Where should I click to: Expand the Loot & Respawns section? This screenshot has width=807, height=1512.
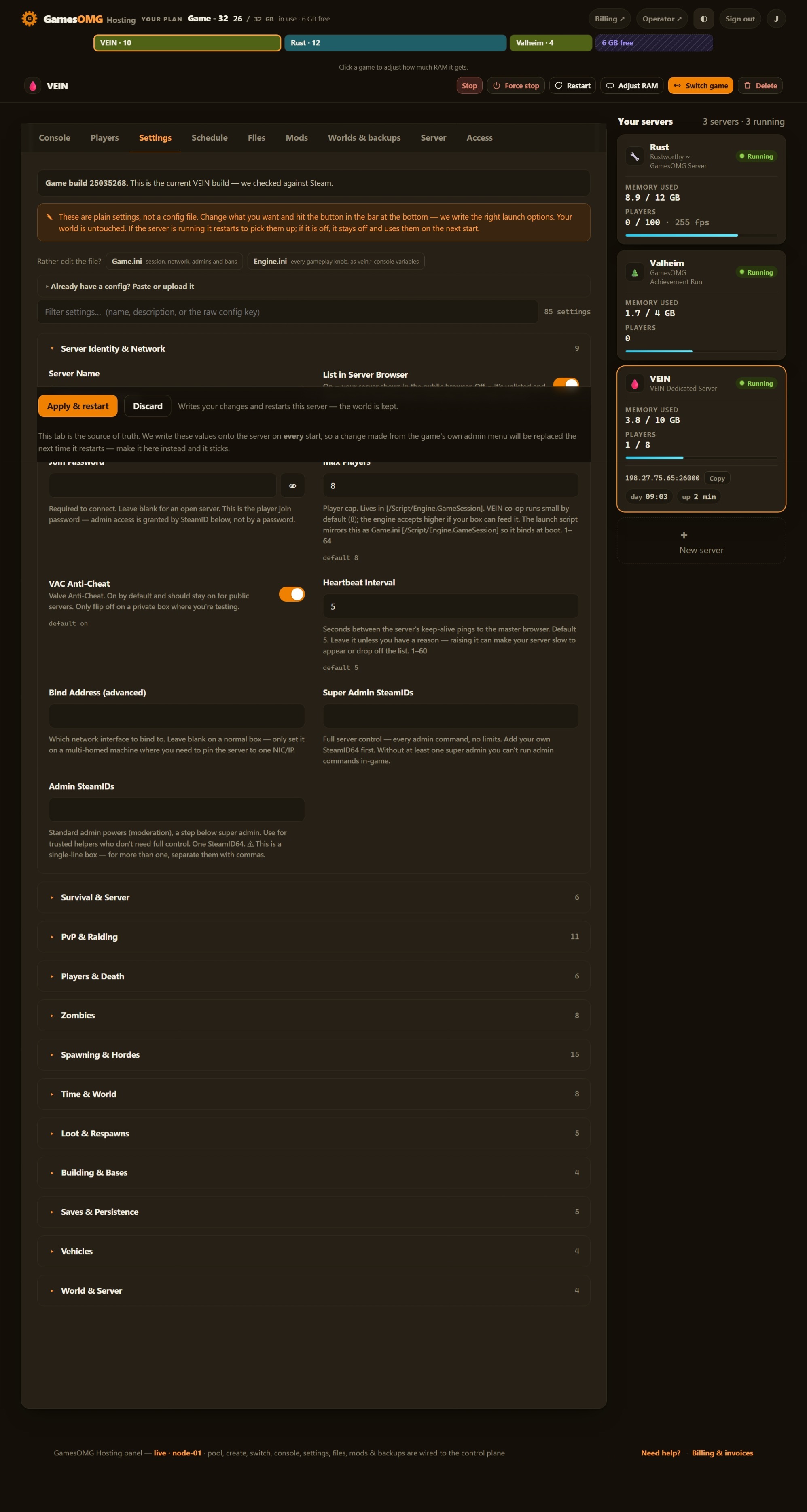click(313, 1134)
